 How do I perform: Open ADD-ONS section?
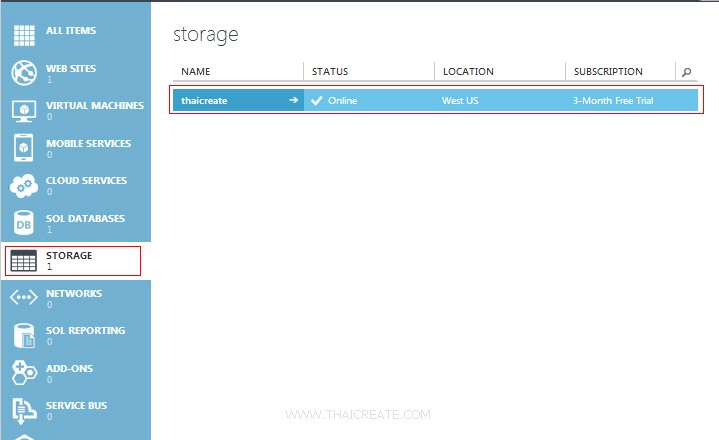click(69, 369)
